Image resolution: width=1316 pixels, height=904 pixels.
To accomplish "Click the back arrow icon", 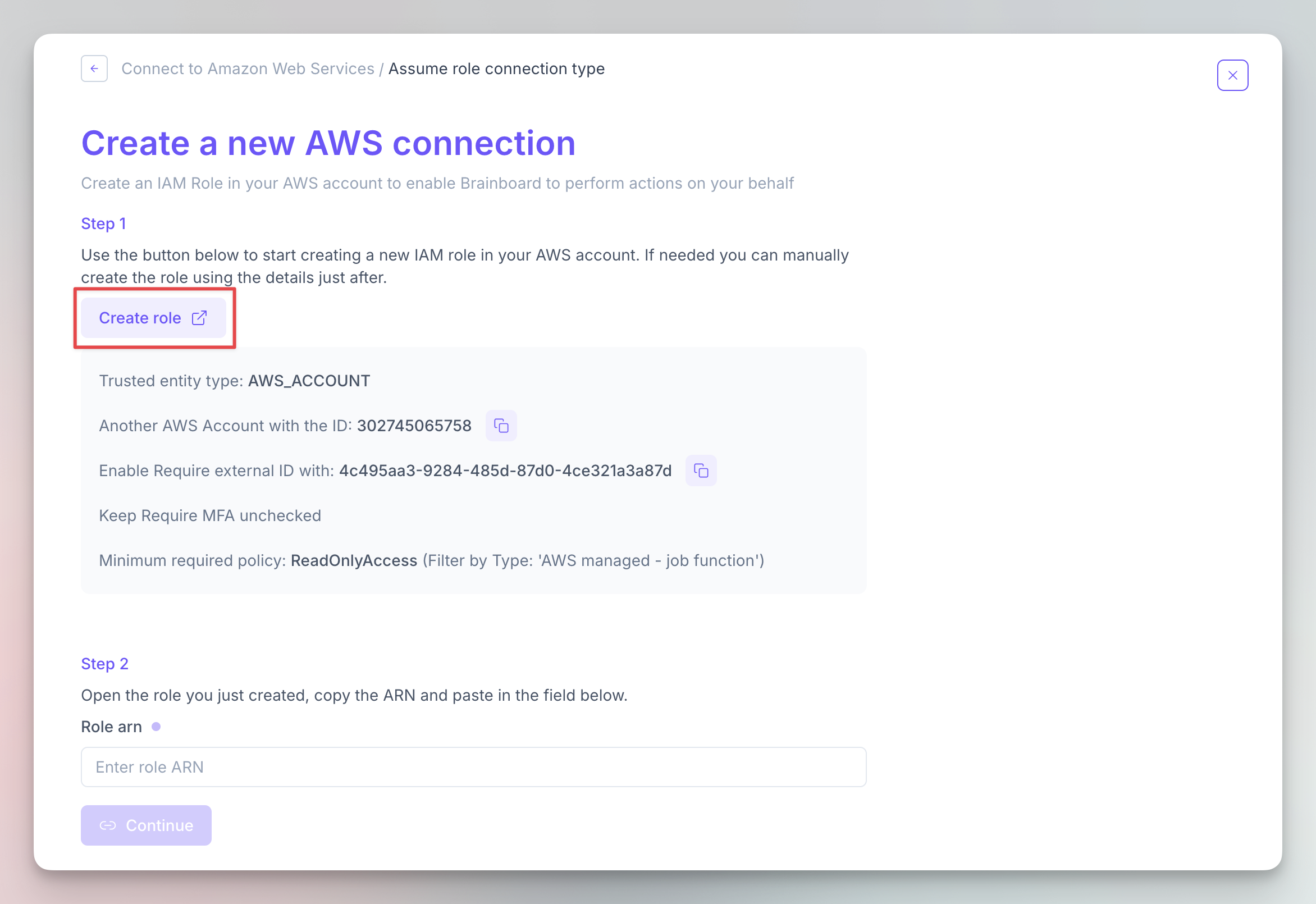I will pyautogui.click(x=94, y=69).
